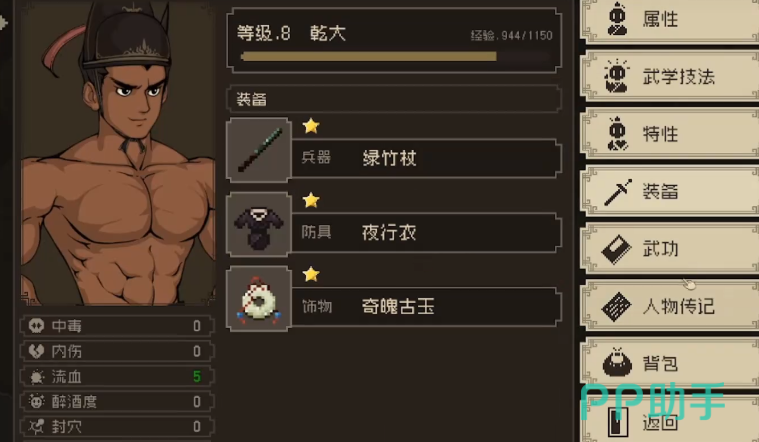759x442 pixels.
Task: Open the 武学技法 martial techniques menu
Action: click(x=670, y=76)
